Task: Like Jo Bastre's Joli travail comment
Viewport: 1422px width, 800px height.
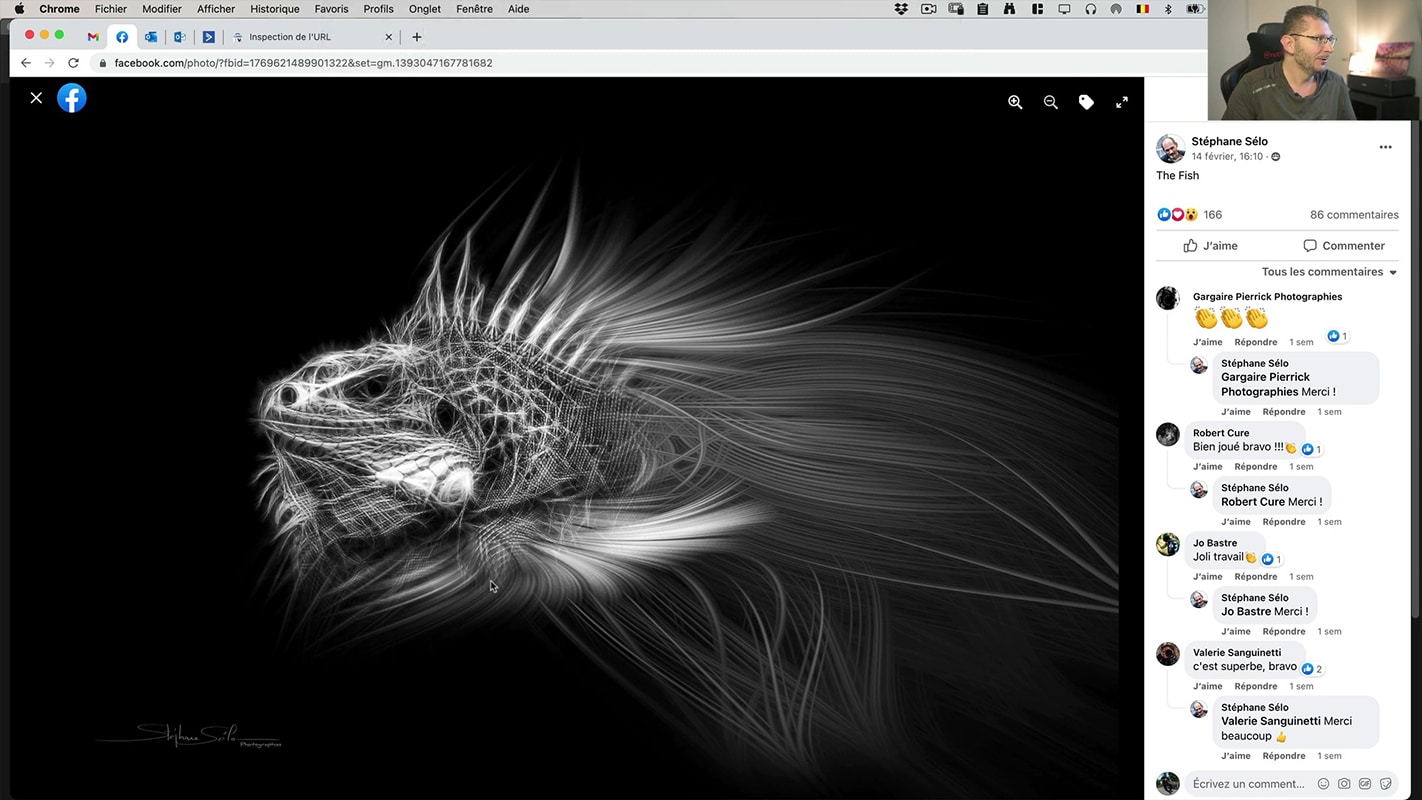Action: (x=1207, y=577)
